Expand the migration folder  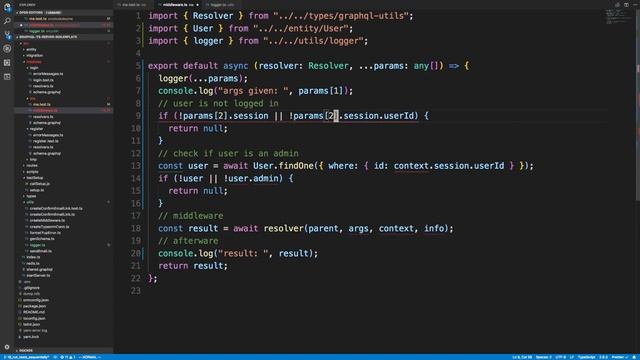coord(34,56)
